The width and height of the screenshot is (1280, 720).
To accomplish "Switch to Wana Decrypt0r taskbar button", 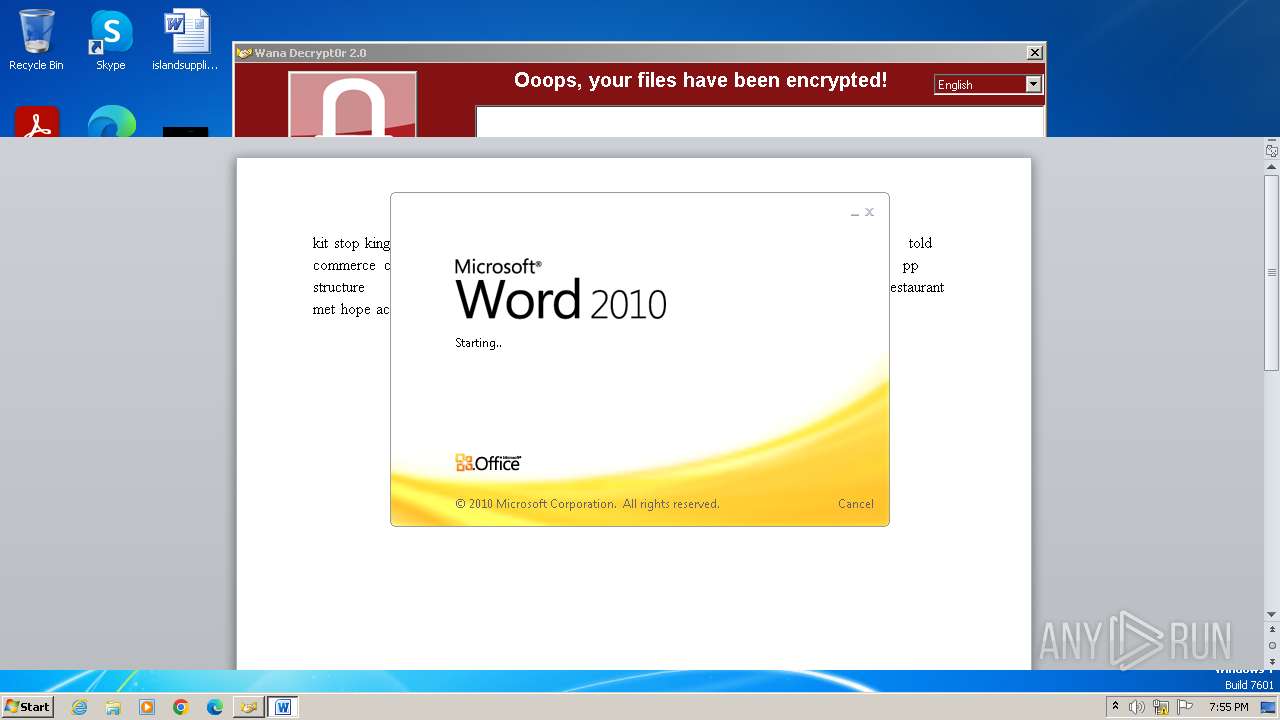I will tap(248, 707).
